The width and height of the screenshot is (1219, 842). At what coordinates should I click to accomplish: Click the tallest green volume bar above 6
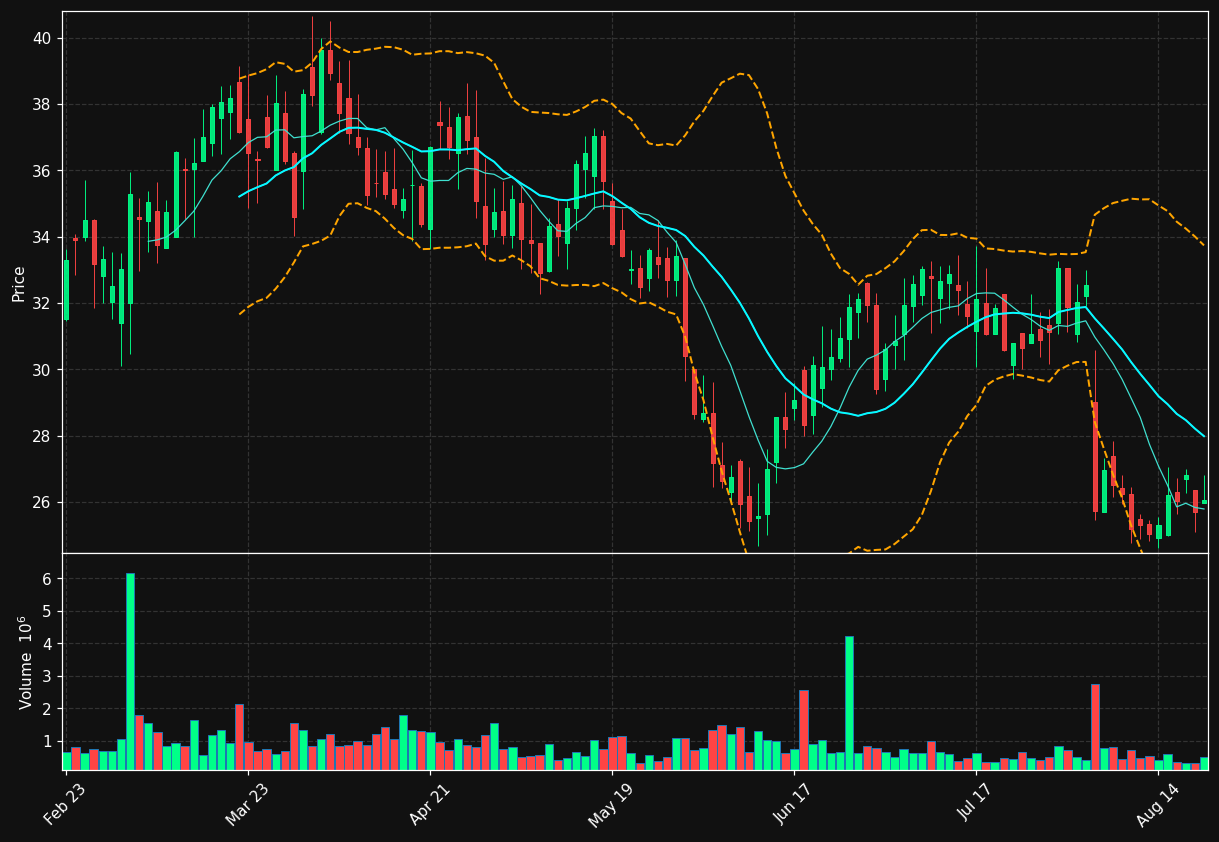tap(130, 671)
